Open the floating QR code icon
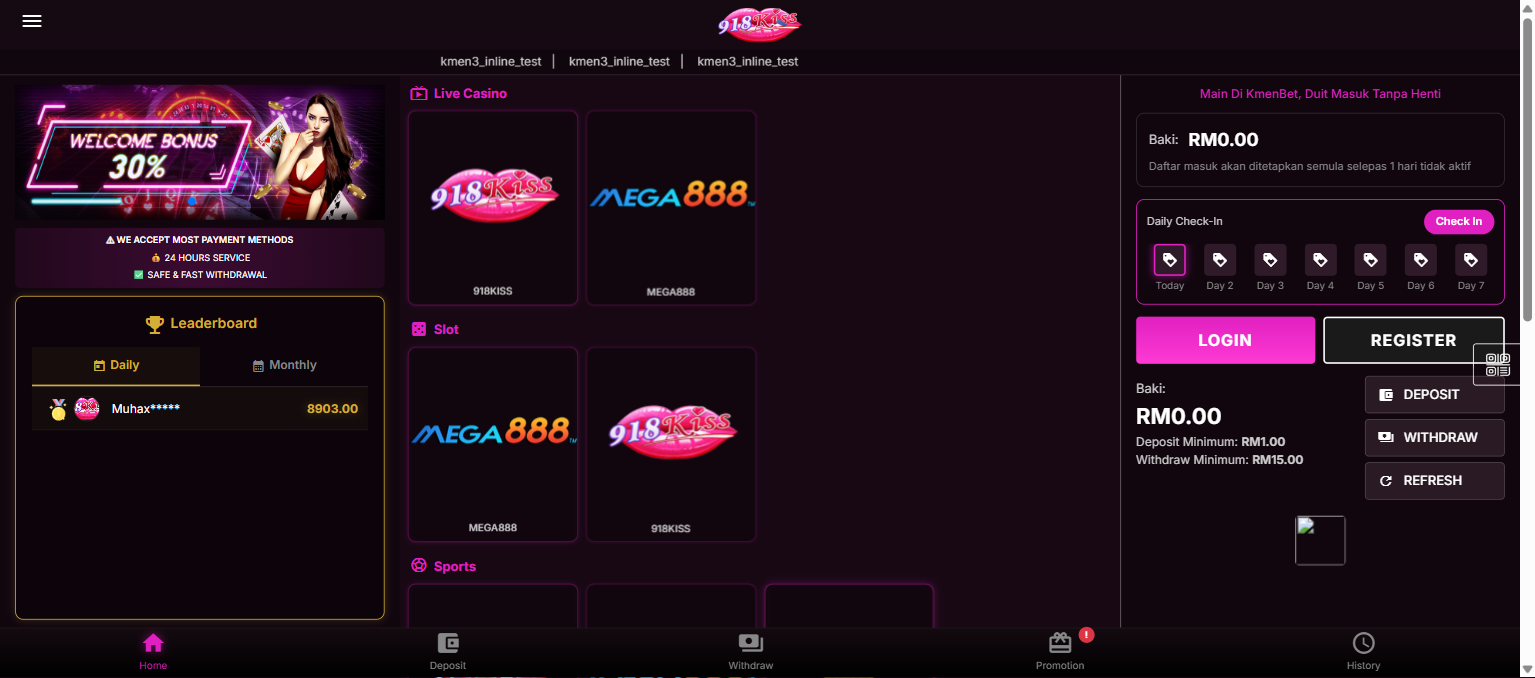This screenshot has width=1535, height=678. [x=1497, y=365]
